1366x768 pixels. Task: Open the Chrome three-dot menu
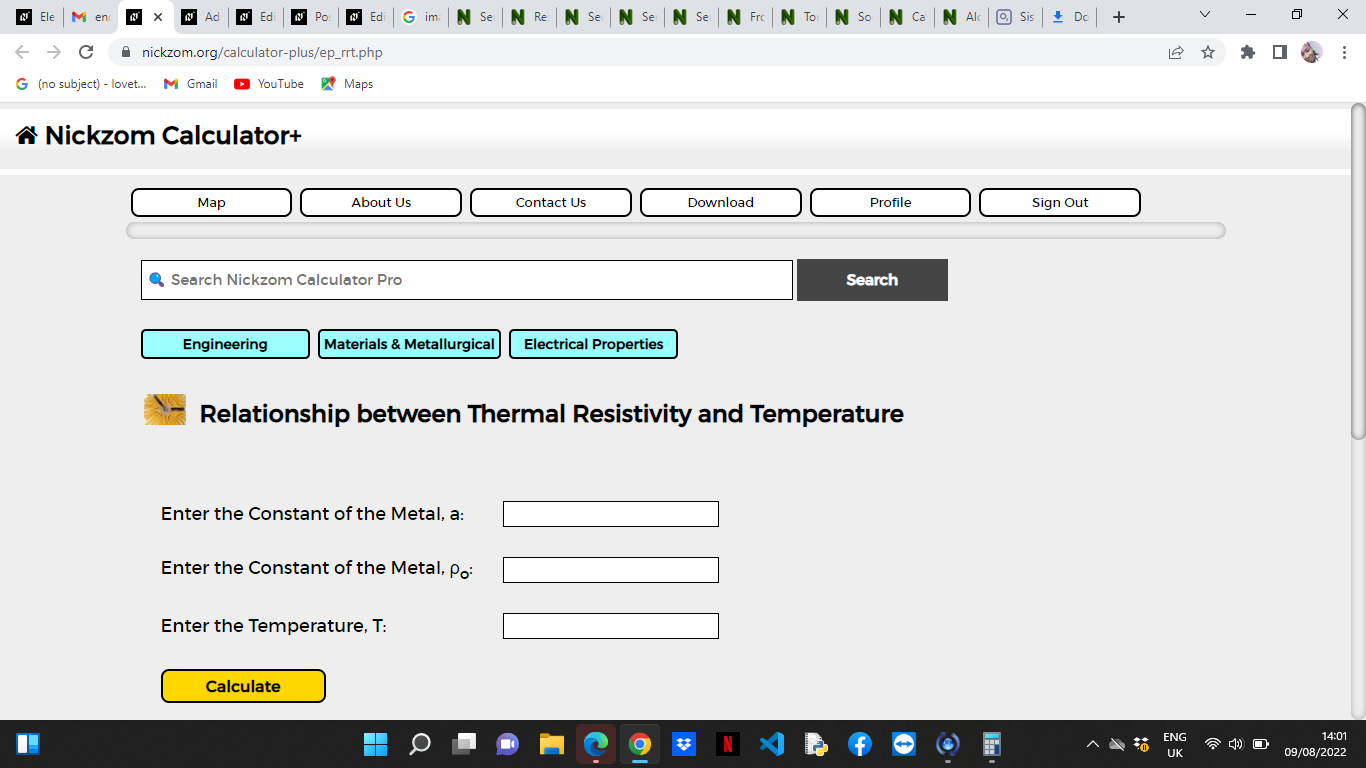pyautogui.click(x=1344, y=52)
